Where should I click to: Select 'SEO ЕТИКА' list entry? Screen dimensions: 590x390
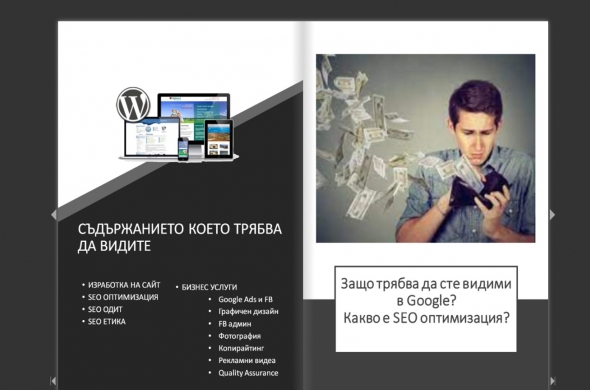click(106, 321)
